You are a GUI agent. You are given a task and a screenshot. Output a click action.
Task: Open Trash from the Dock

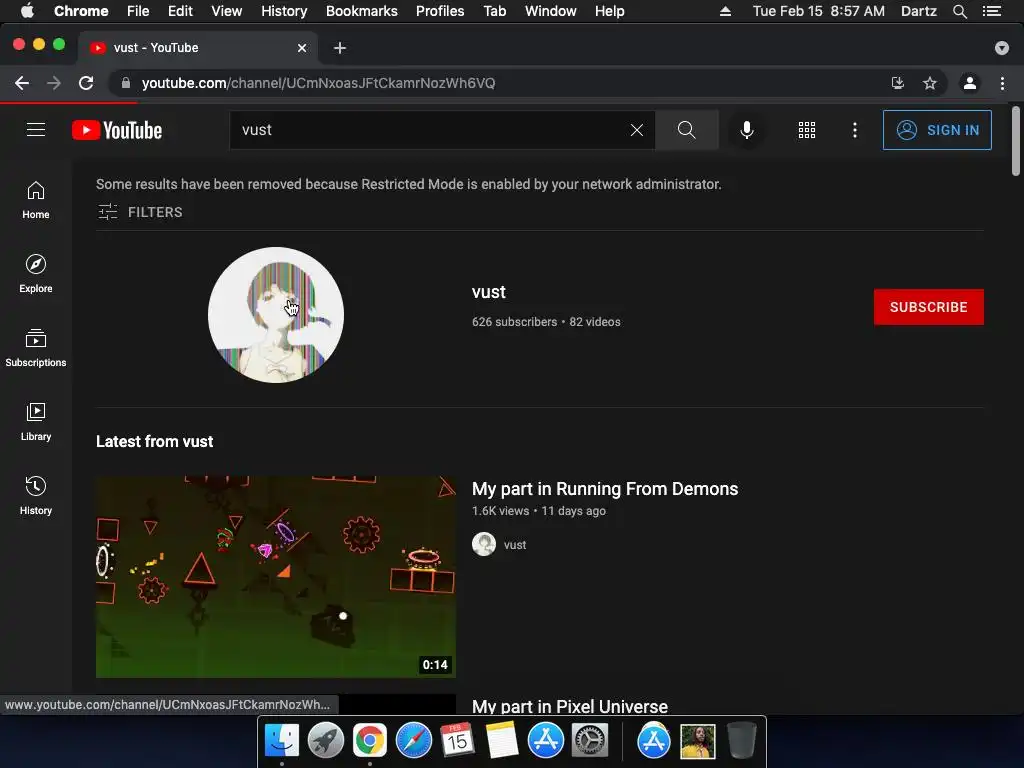(742, 741)
